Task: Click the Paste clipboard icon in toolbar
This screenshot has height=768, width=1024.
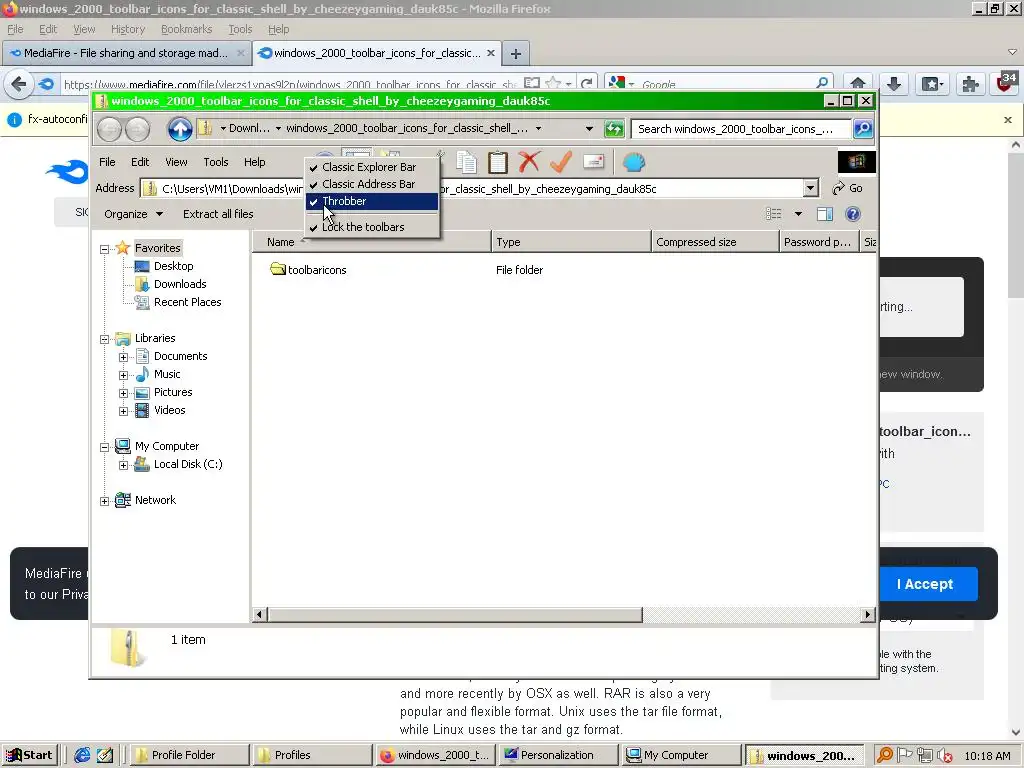Action: point(498,162)
